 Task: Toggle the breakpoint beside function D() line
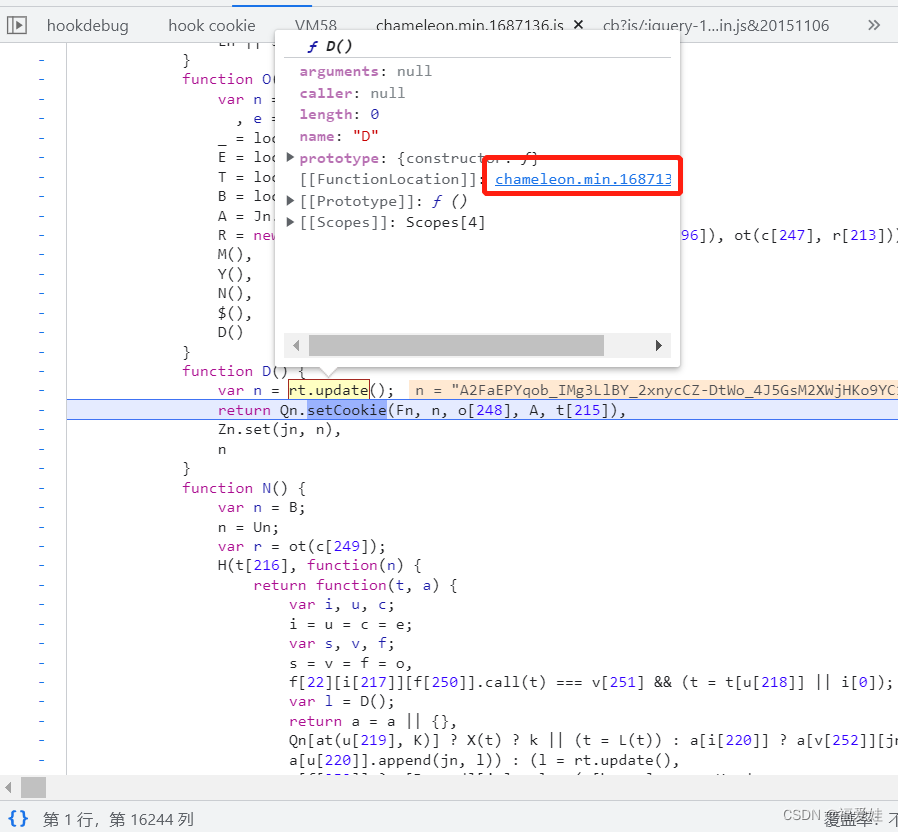click(41, 370)
